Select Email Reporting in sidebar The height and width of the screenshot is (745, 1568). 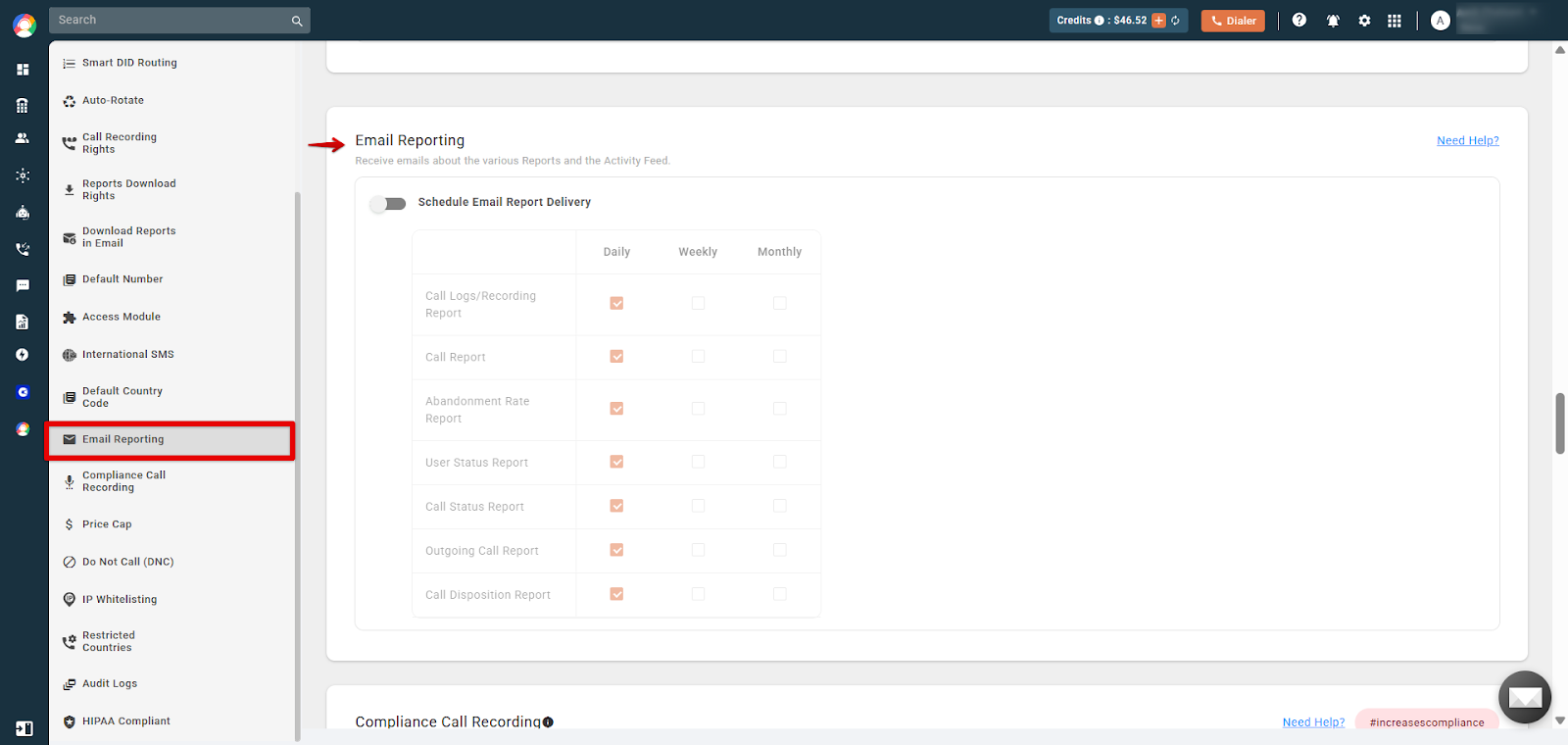point(171,440)
